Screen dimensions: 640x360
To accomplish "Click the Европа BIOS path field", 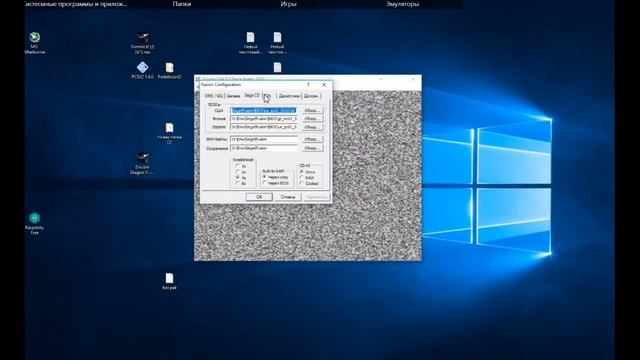I will point(264,127).
